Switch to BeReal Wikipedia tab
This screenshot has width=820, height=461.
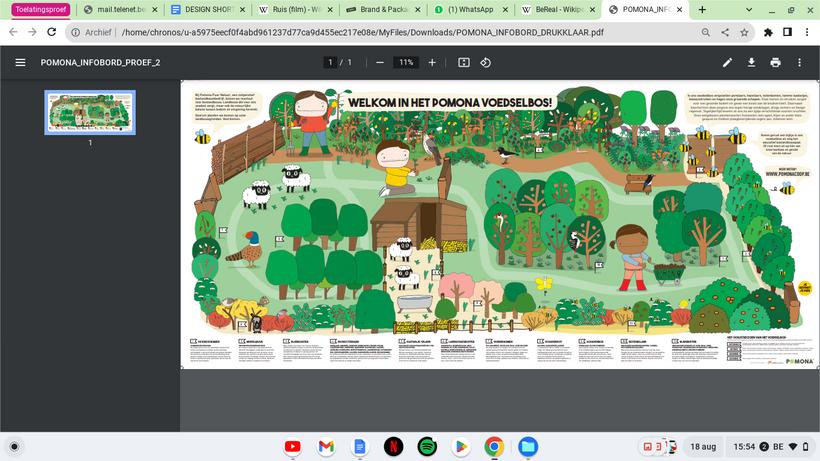(x=558, y=9)
